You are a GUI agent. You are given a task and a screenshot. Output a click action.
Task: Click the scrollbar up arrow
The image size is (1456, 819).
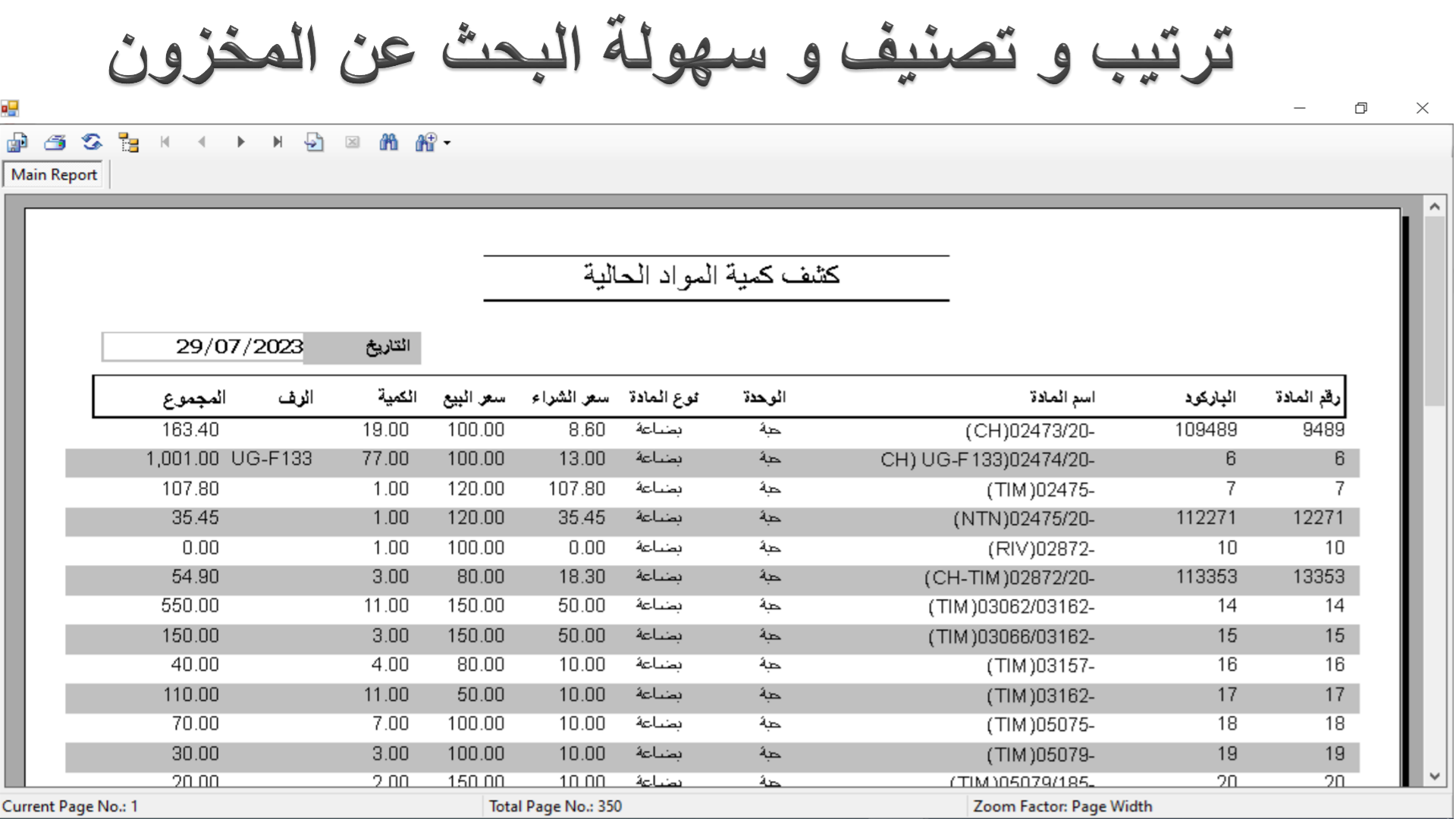pos(1434,206)
